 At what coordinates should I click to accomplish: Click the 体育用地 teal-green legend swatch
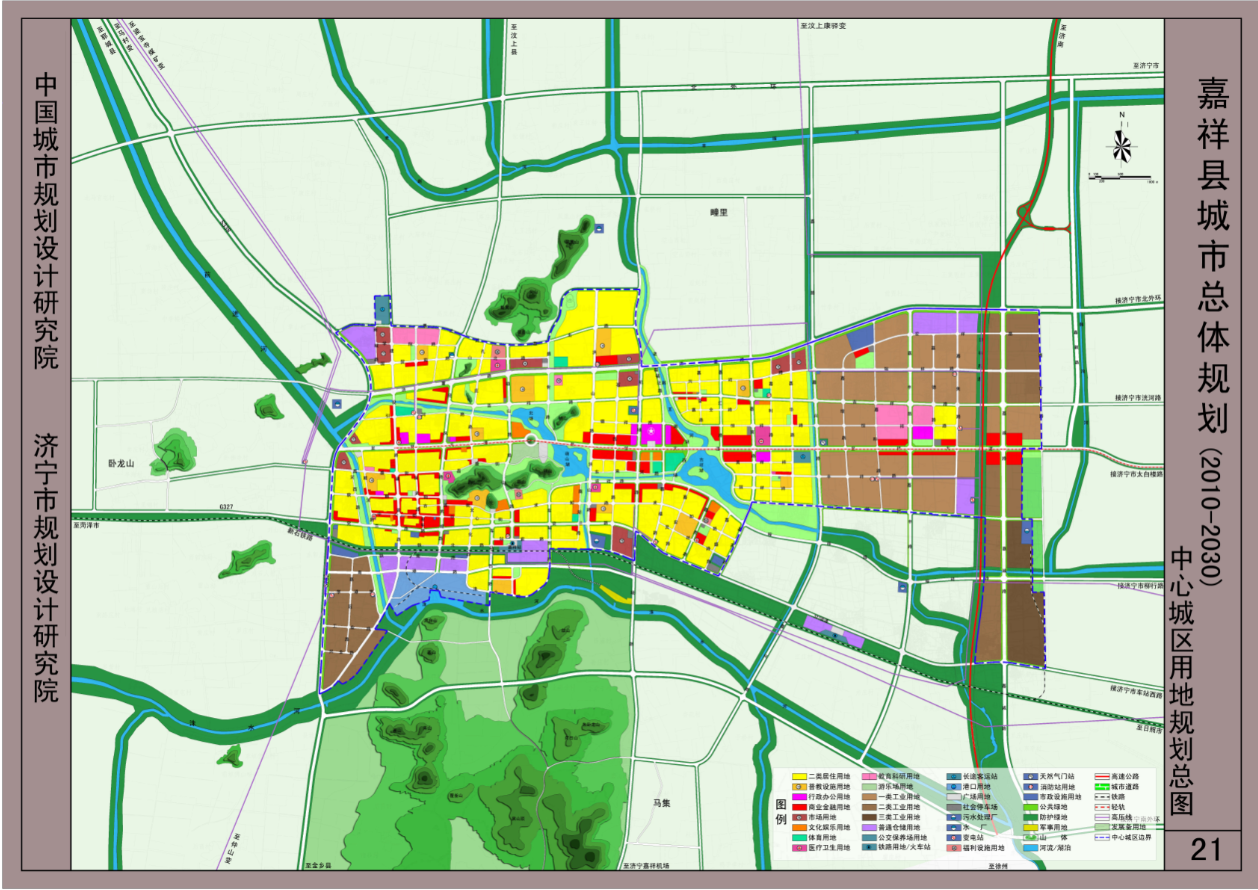[x=799, y=838]
